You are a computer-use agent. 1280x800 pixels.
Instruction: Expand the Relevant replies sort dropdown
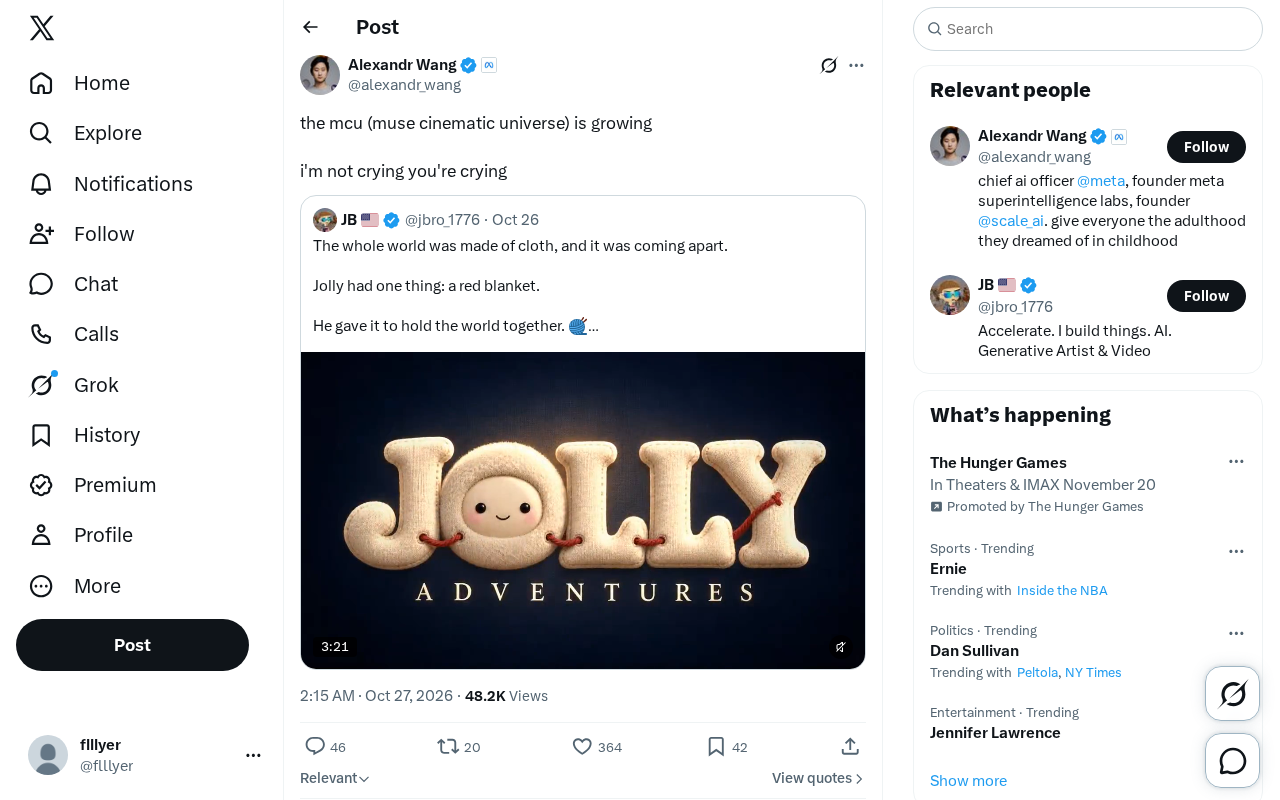coord(335,778)
